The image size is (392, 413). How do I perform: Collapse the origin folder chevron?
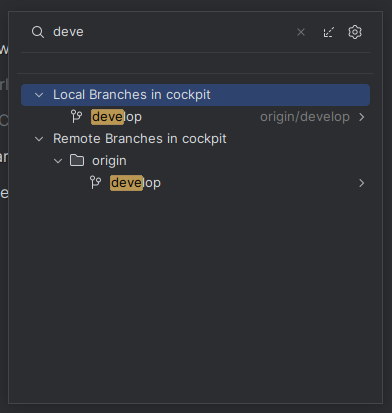click(58, 161)
